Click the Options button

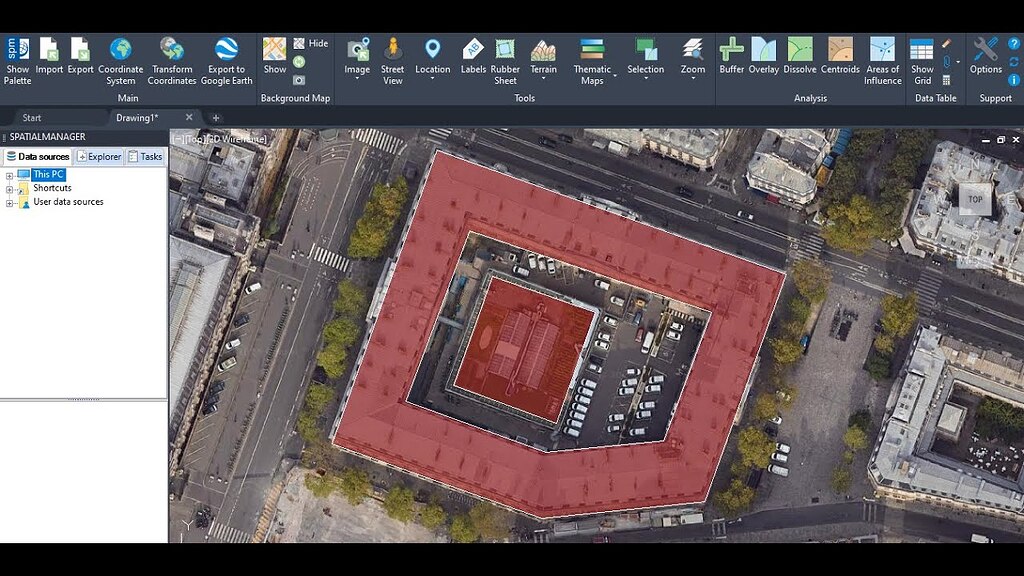[985, 57]
